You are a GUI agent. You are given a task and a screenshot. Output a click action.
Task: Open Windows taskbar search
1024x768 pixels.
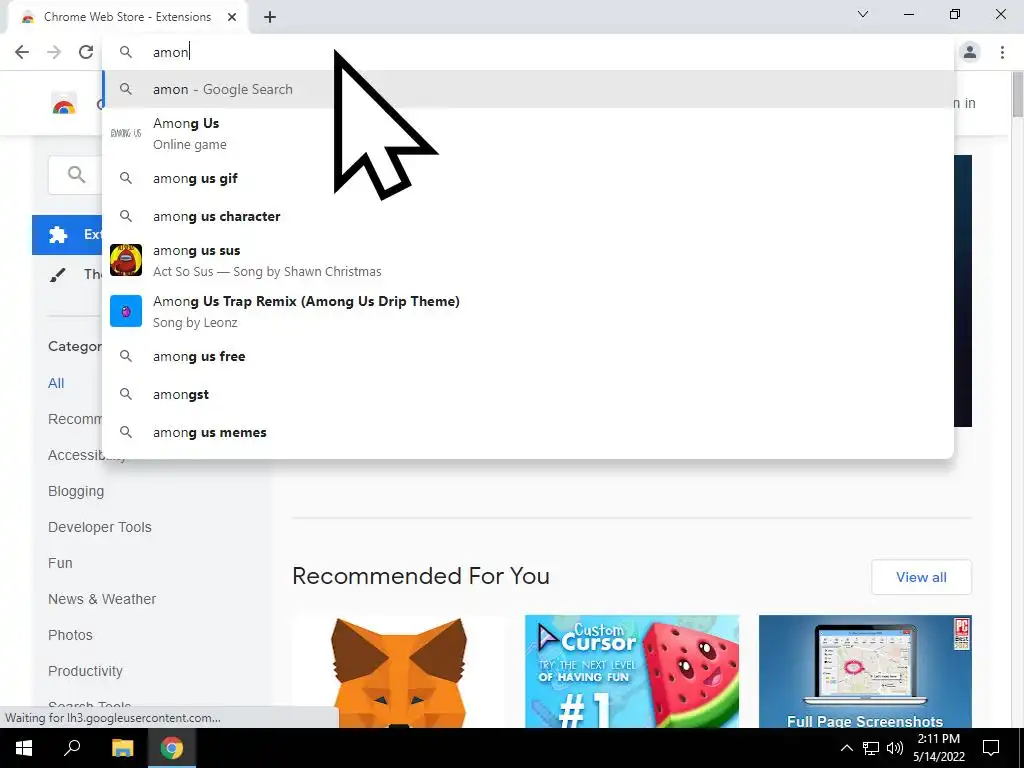pos(72,748)
